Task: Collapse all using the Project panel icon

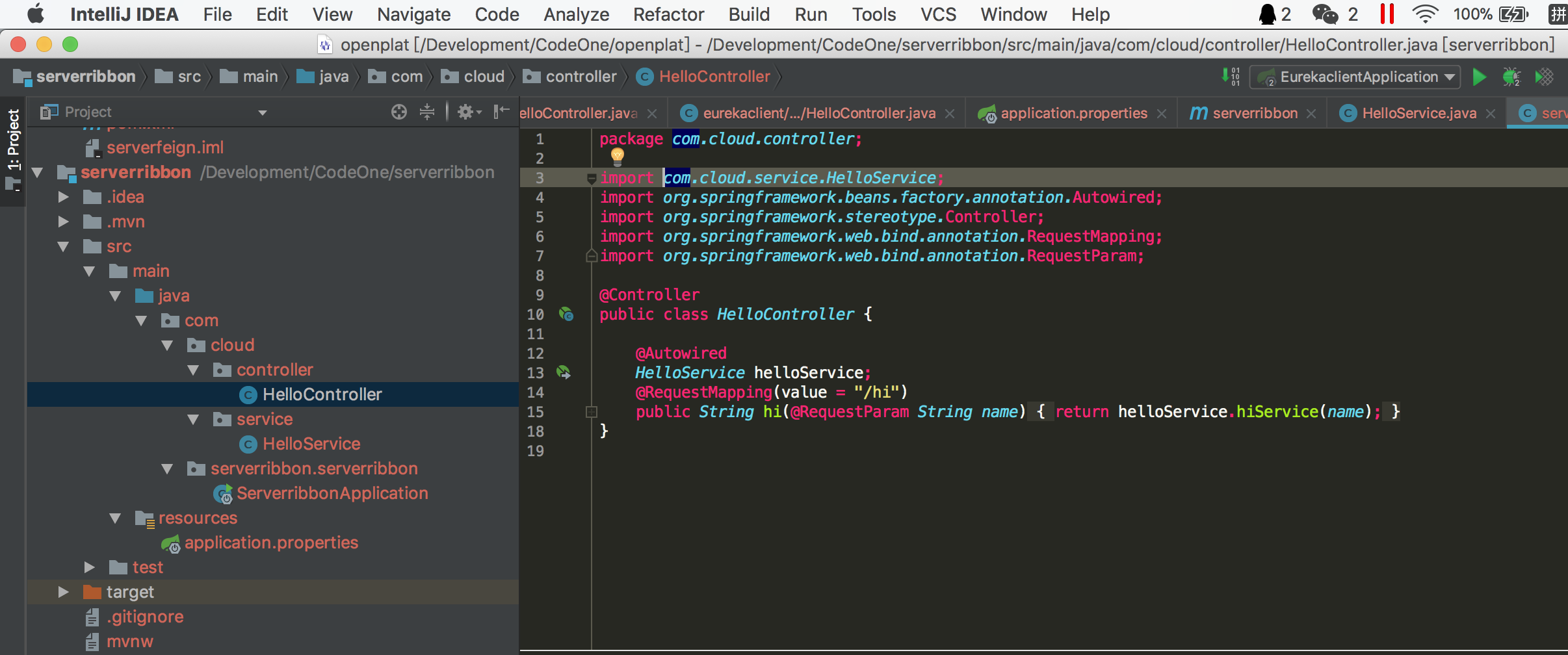Action: point(427,112)
